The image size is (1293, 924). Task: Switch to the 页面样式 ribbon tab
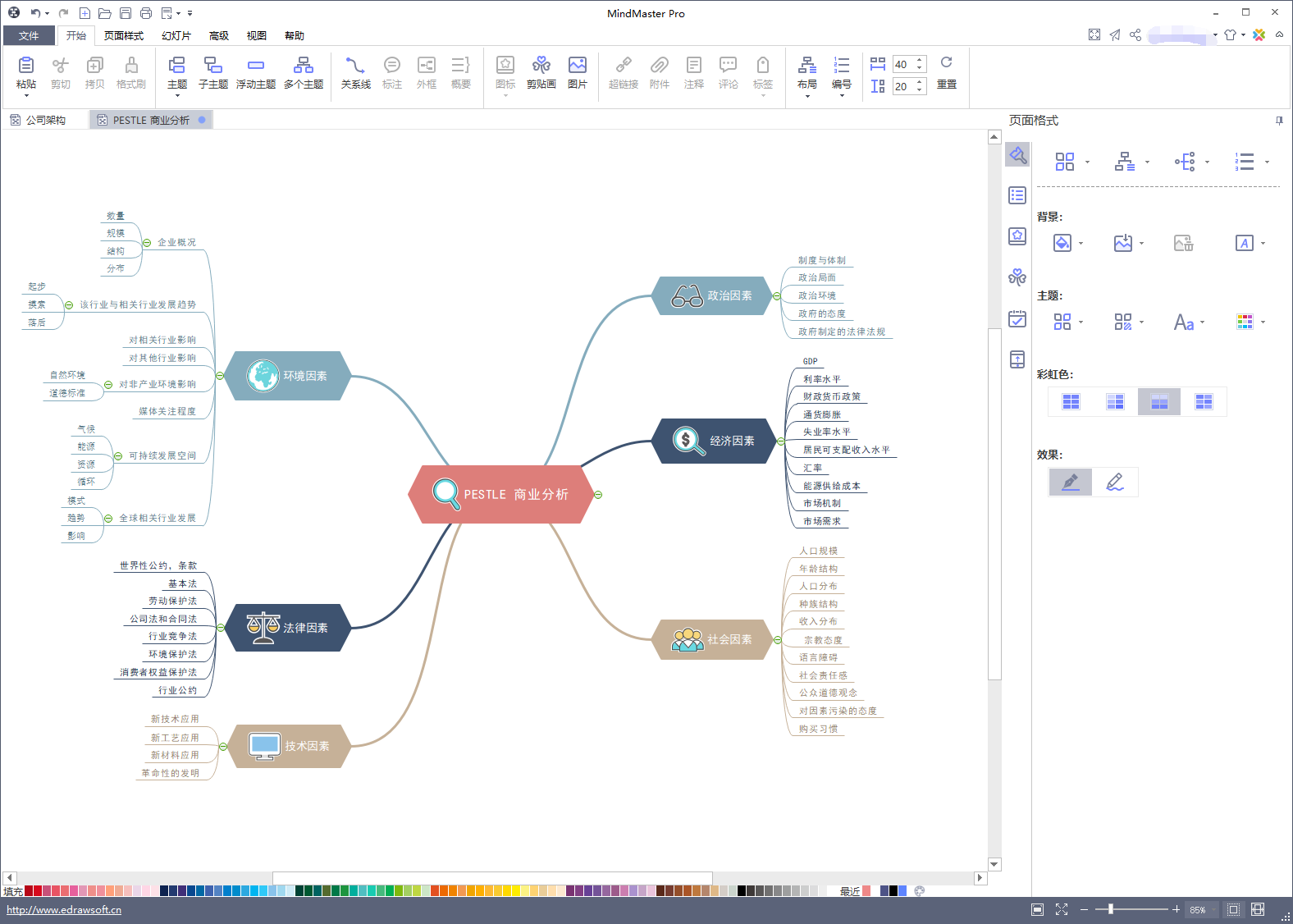124,36
